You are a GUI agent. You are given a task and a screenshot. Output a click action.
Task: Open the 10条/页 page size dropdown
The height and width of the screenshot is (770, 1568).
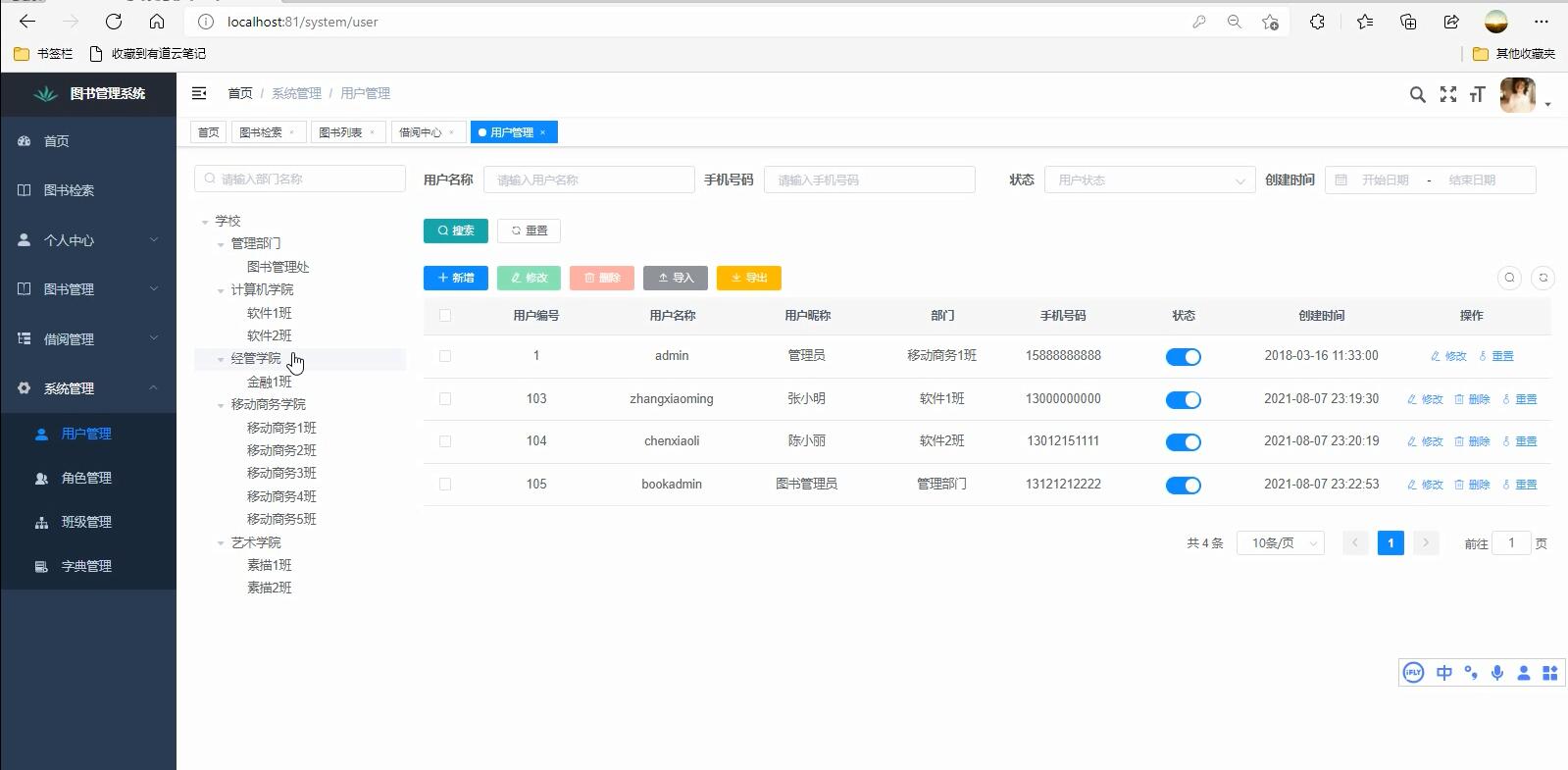[1281, 543]
